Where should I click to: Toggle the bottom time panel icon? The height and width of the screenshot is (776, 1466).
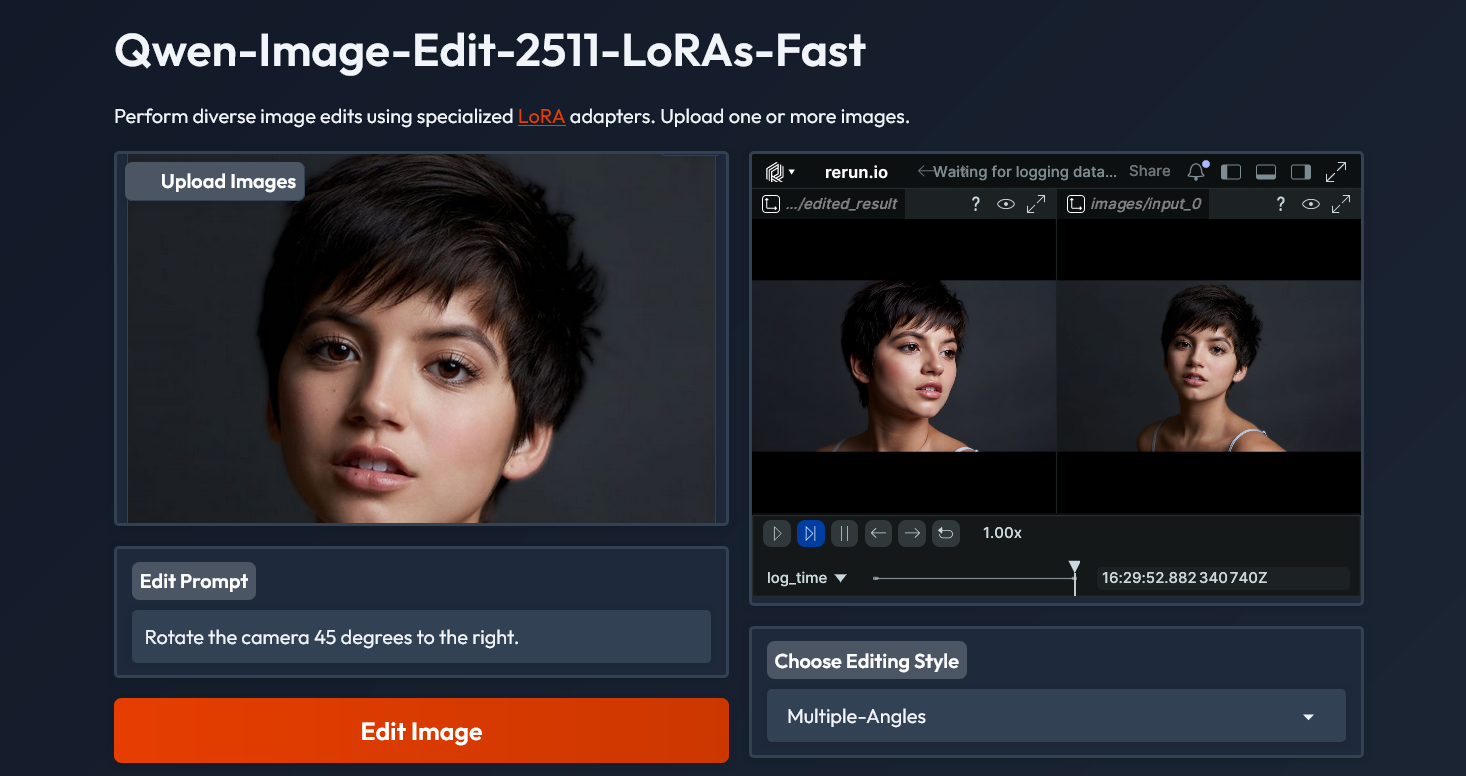tap(1265, 172)
